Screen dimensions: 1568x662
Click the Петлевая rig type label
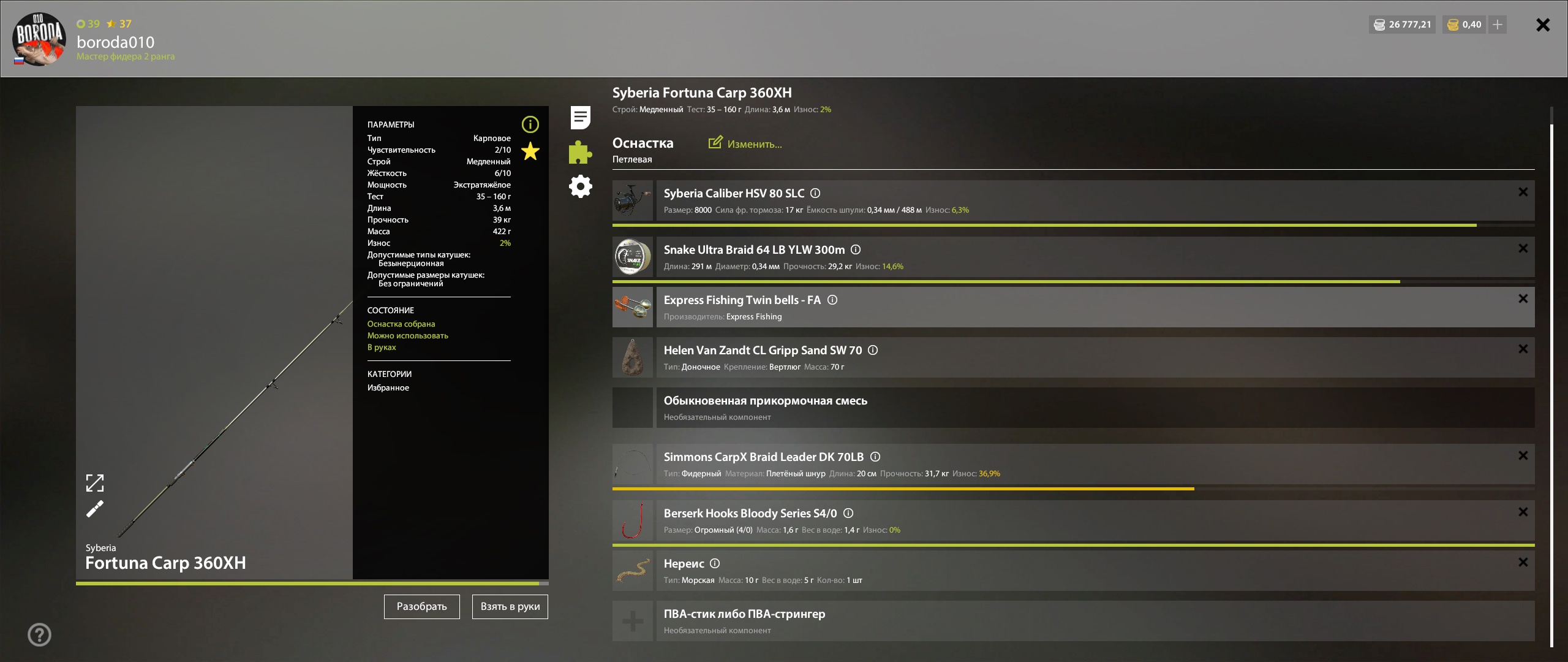coord(632,159)
